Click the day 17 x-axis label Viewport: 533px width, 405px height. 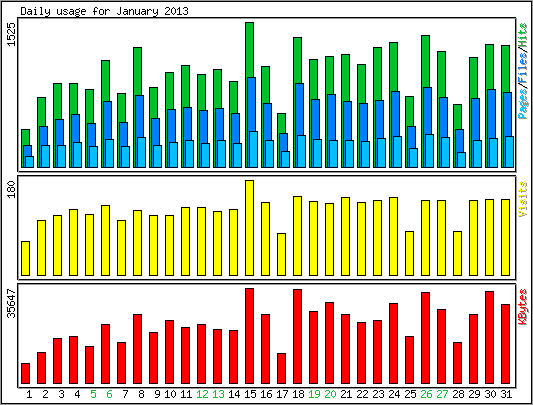pyautogui.click(x=282, y=394)
